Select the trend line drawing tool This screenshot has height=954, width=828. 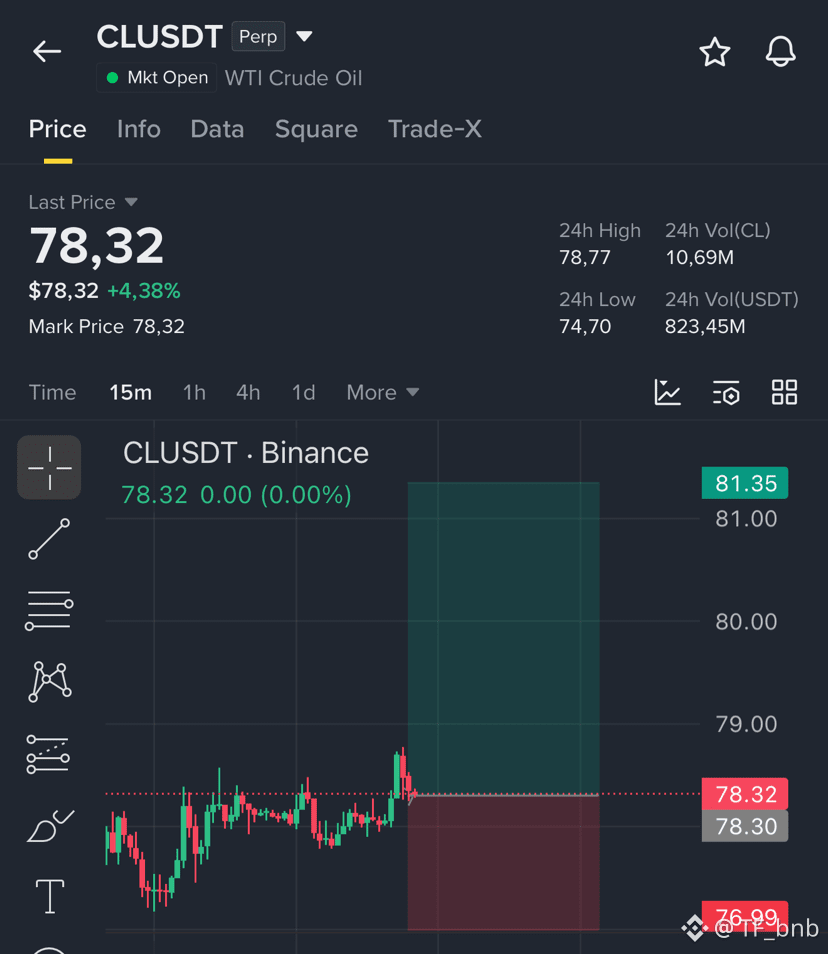49,539
